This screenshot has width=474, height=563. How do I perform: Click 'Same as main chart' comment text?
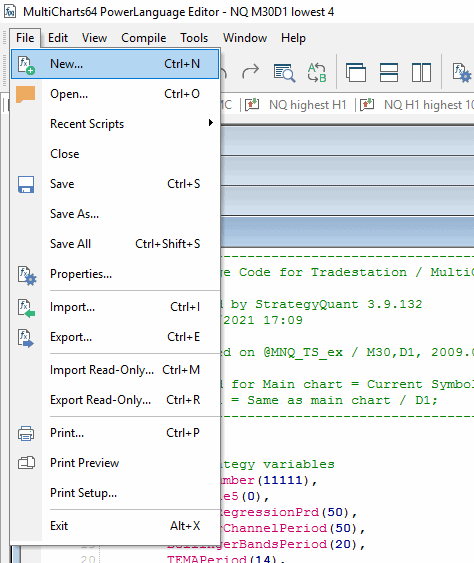point(319,400)
